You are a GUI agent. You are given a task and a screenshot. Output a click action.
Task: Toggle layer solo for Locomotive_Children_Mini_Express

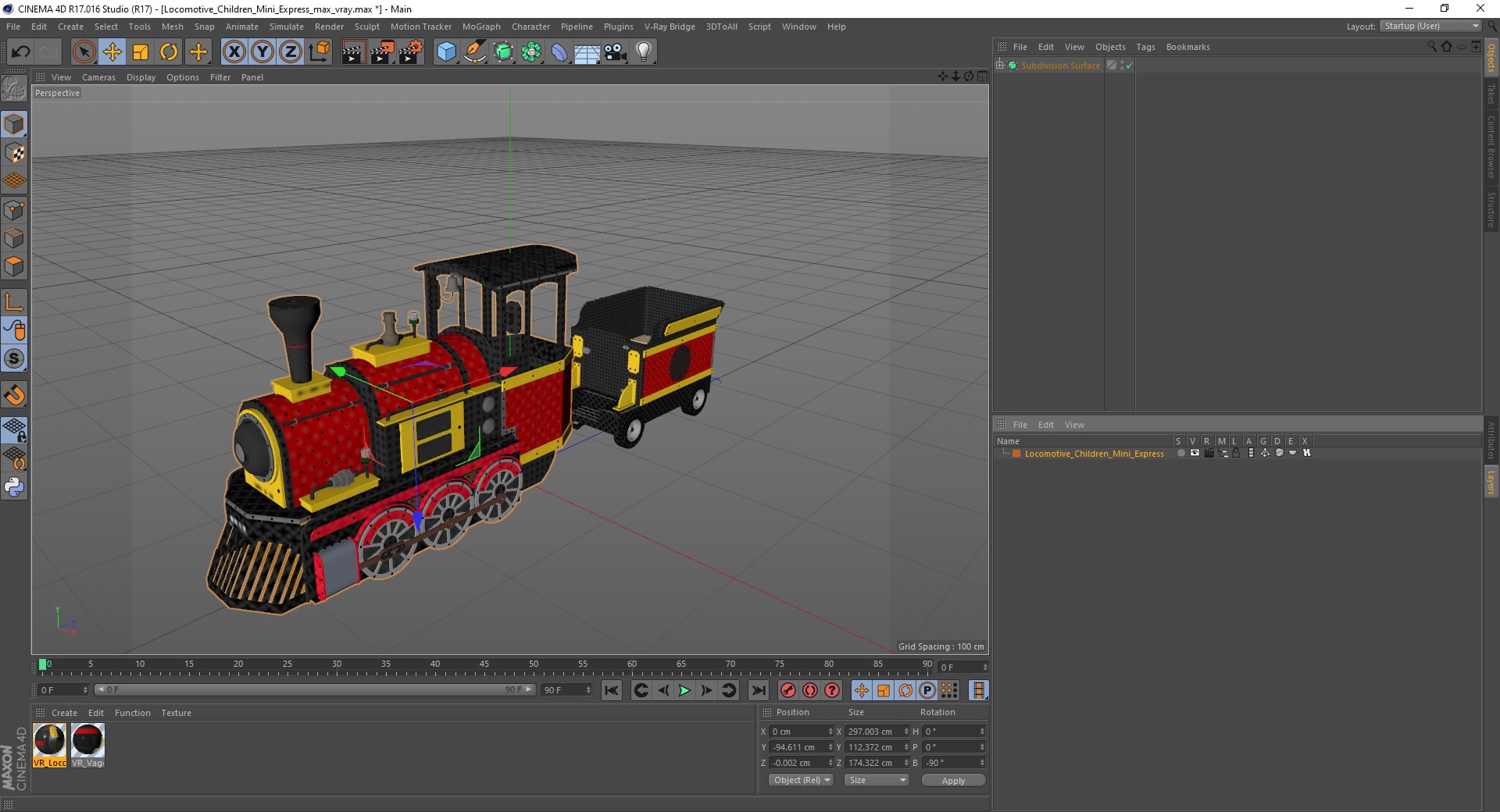(1180, 453)
